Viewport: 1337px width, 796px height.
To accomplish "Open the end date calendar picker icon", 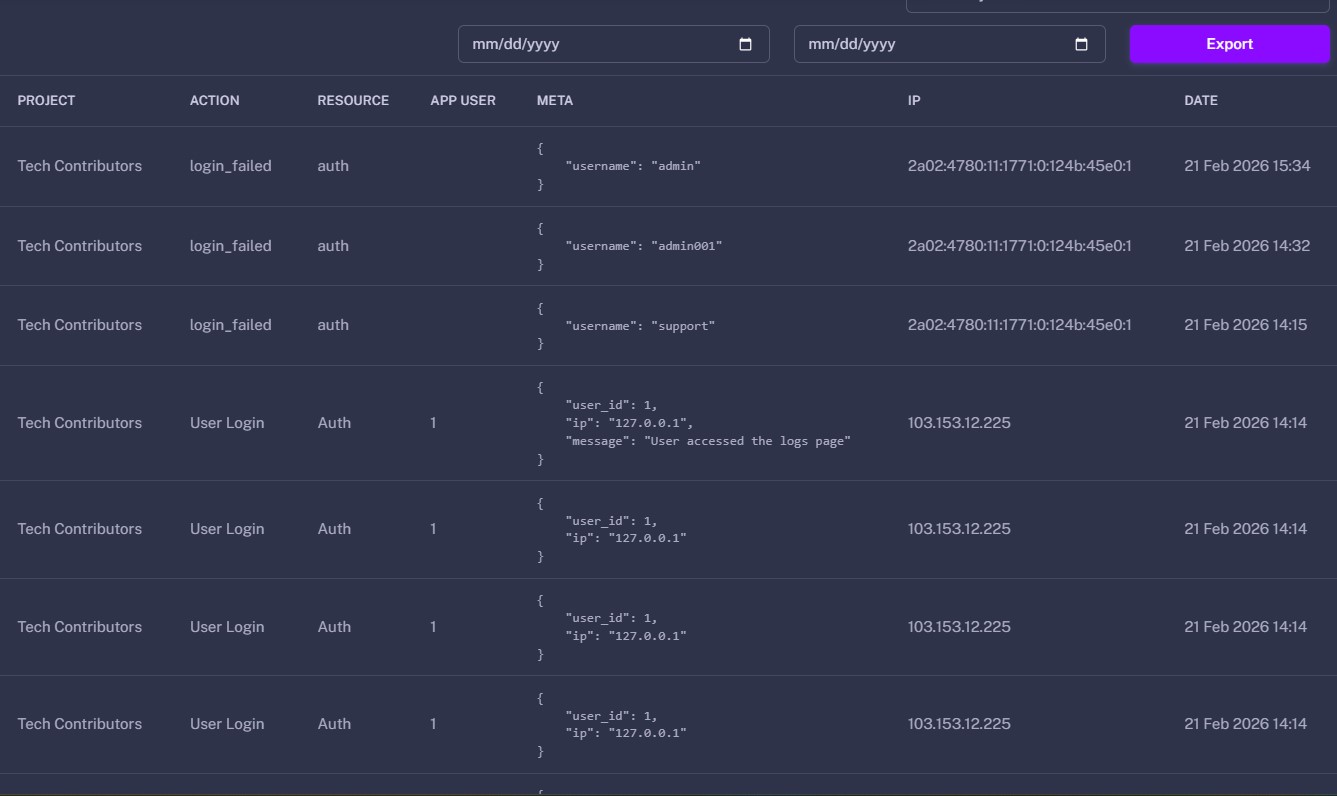I will click(x=1081, y=43).
